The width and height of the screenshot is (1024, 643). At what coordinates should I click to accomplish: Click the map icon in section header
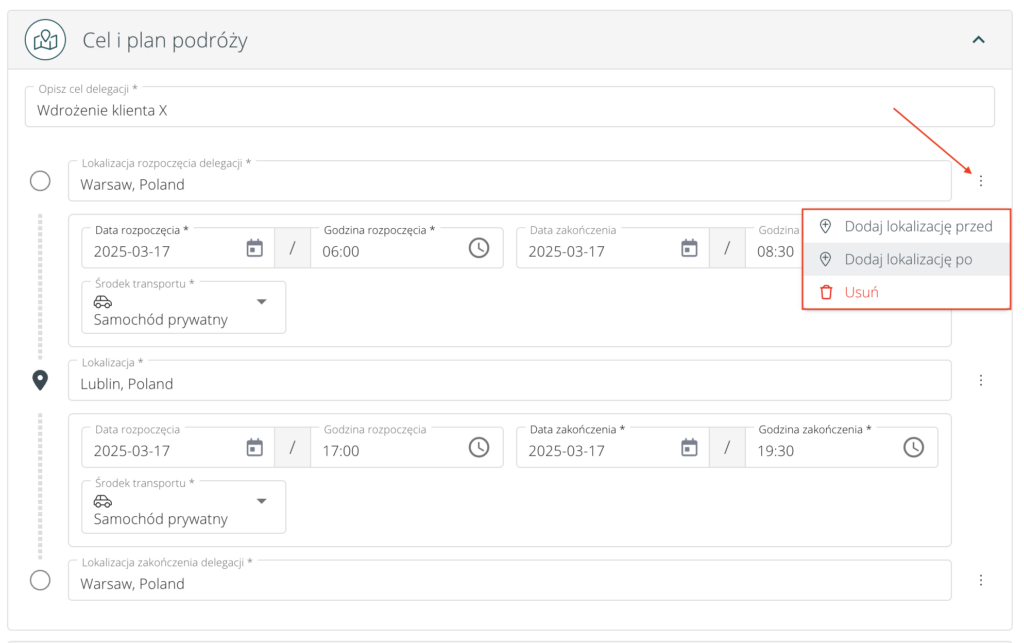point(45,40)
